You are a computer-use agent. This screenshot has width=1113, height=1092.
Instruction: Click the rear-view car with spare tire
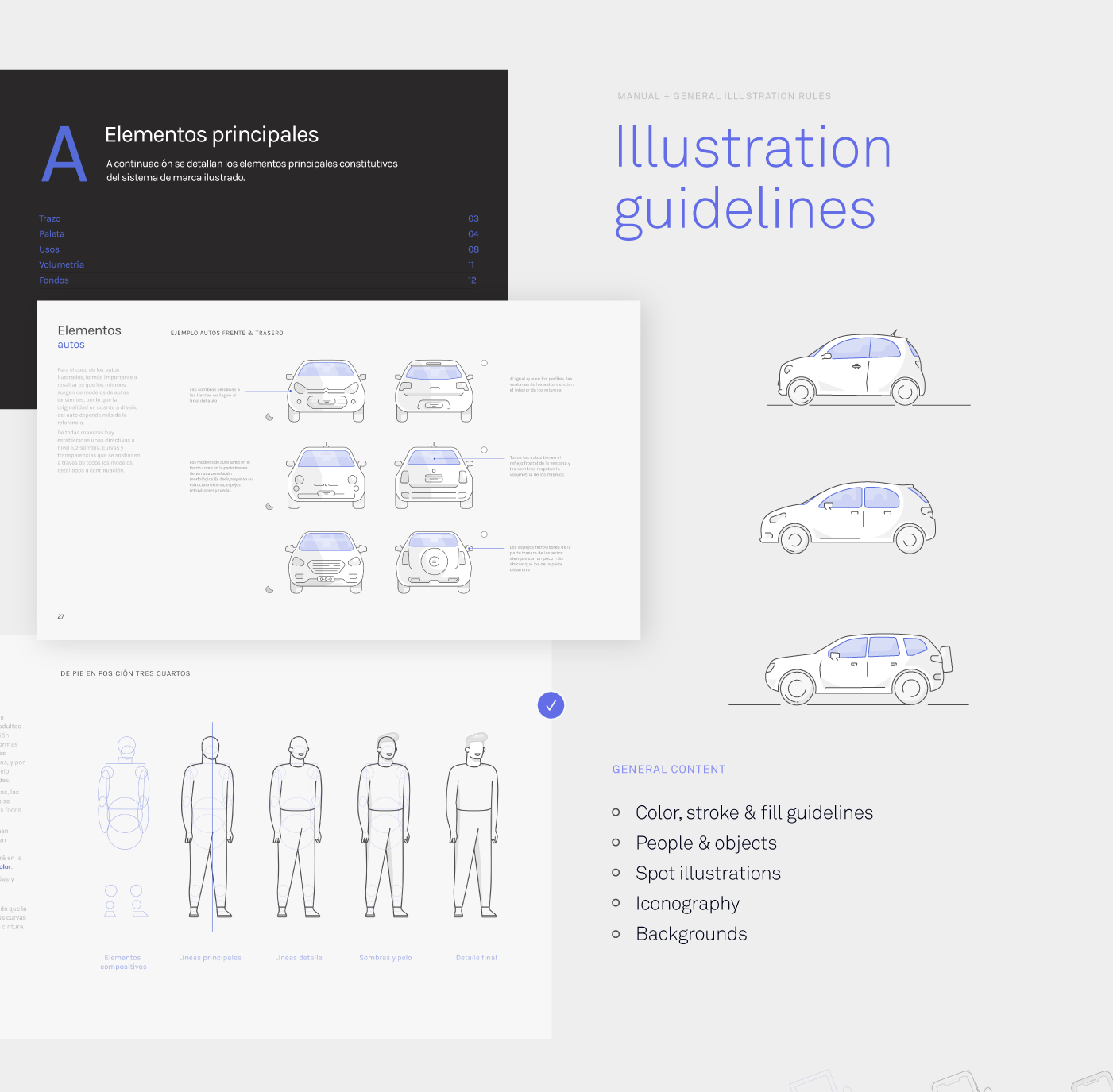434,562
